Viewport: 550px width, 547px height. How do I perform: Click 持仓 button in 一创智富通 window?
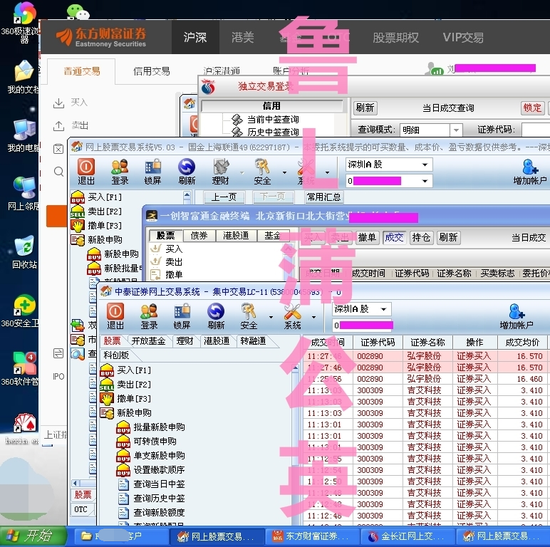point(421,238)
